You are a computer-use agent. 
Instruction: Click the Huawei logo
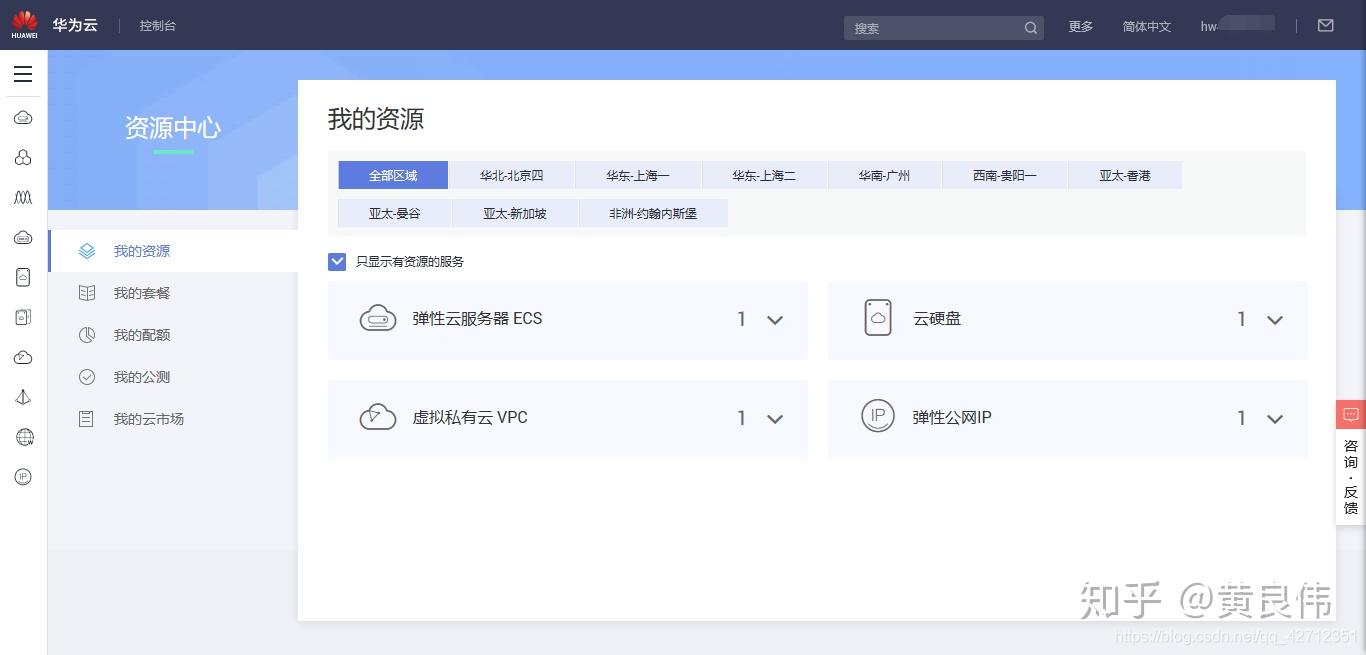[x=24, y=25]
